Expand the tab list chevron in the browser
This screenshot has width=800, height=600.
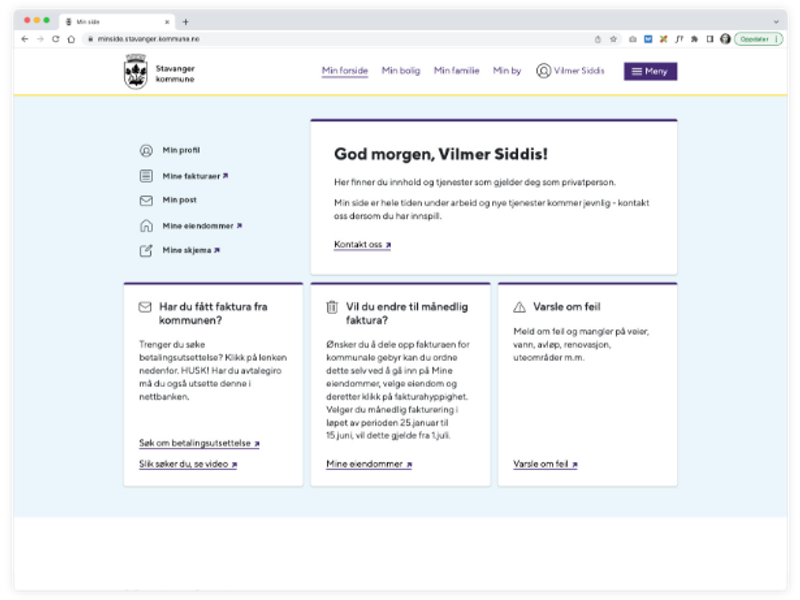coord(776,22)
